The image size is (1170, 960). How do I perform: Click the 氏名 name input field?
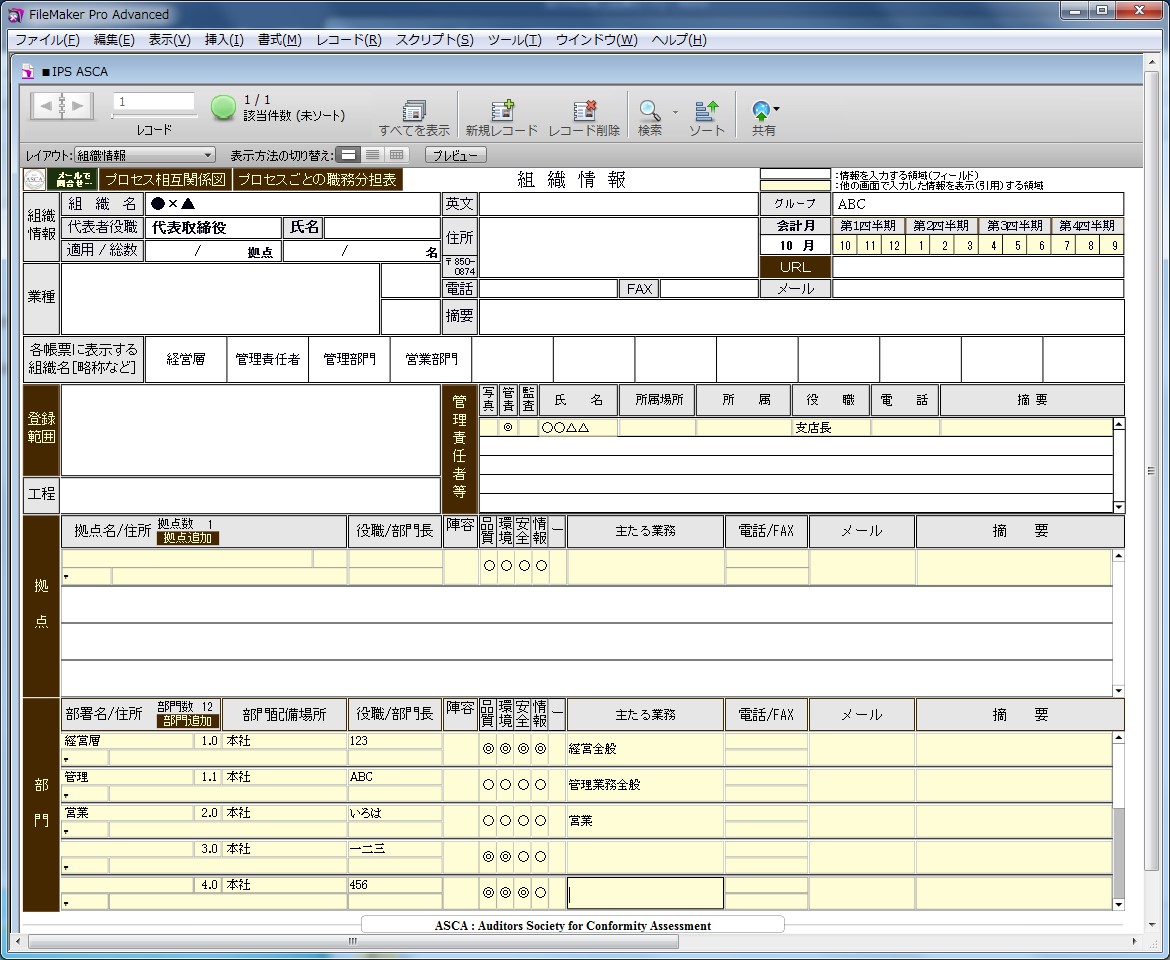pos(382,228)
